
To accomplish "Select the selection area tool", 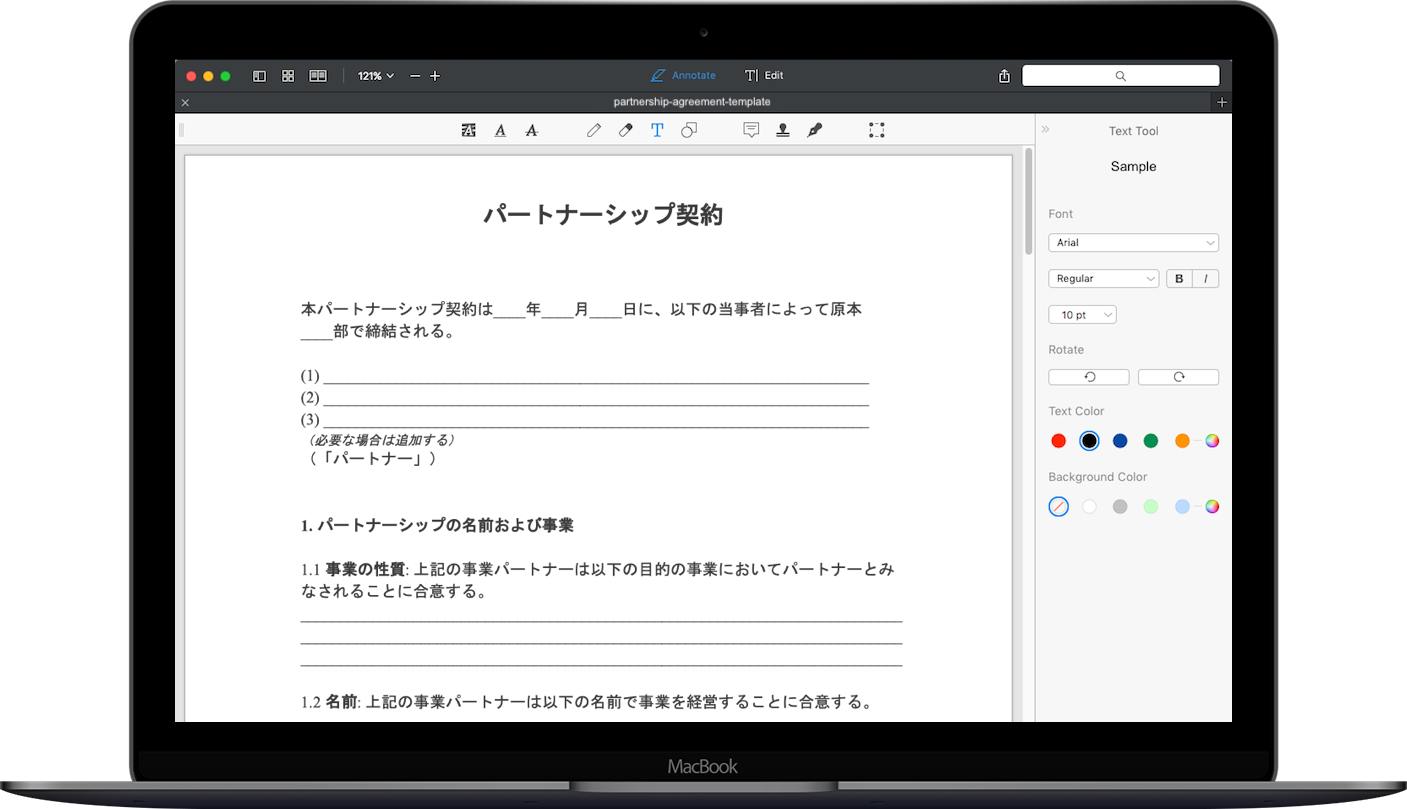I will [877, 130].
